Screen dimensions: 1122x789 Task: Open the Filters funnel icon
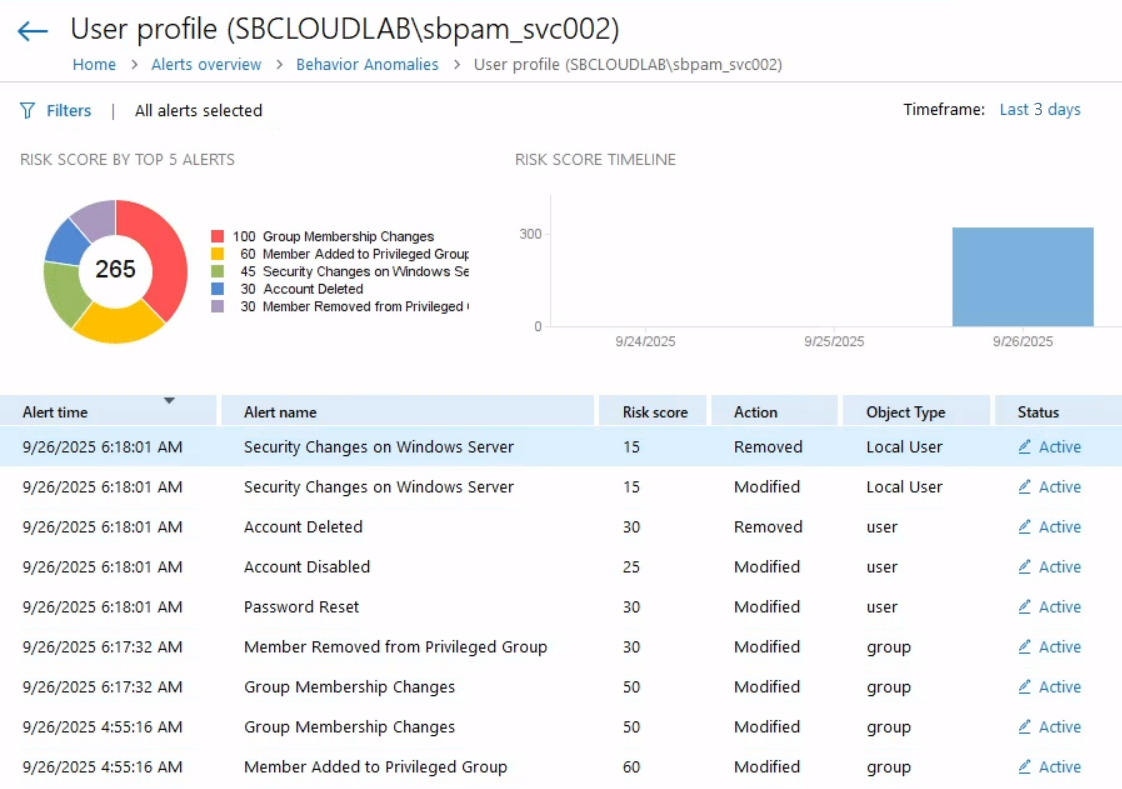click(27, 110)
